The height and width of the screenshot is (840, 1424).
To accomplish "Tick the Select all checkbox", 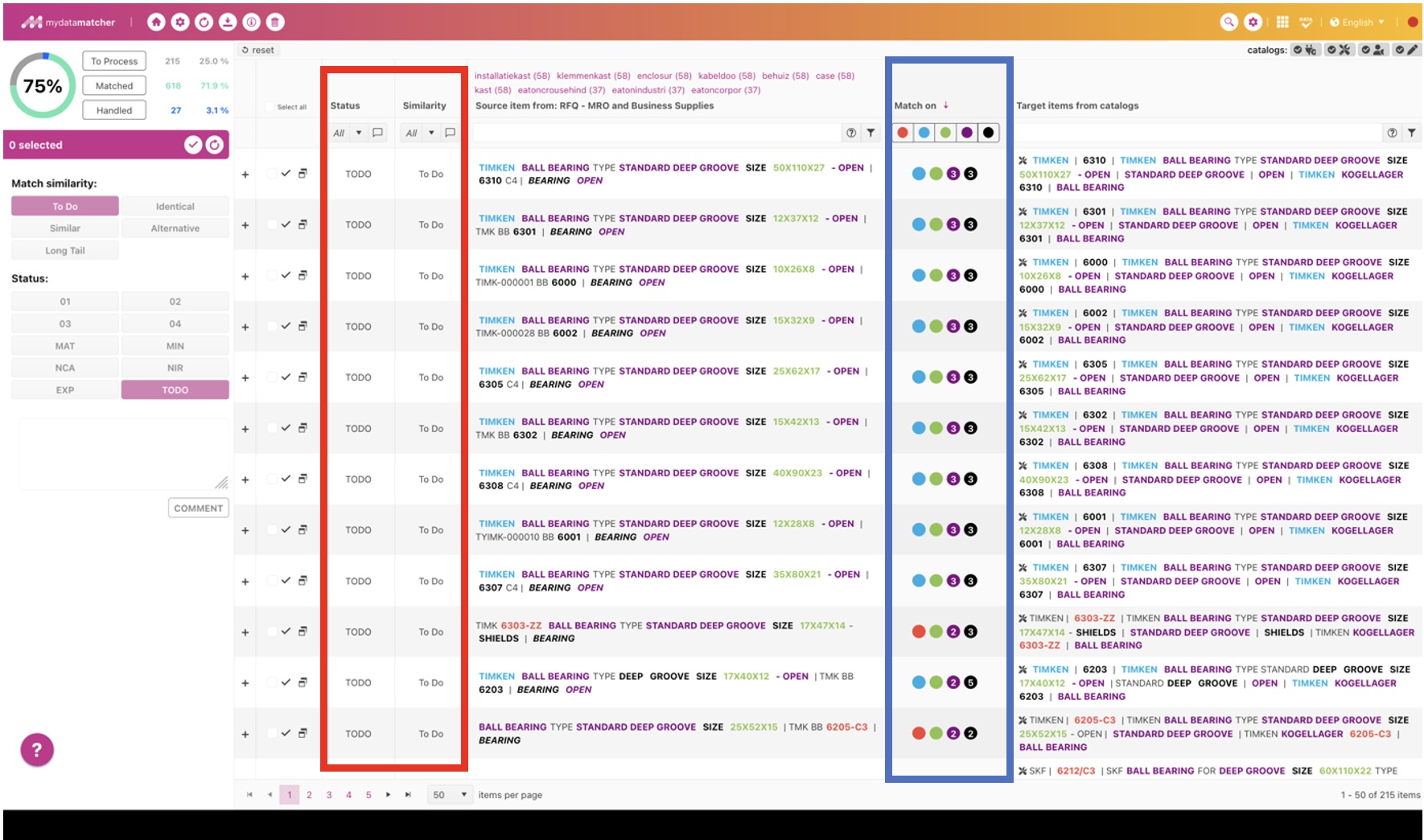I will coord(270,107).
